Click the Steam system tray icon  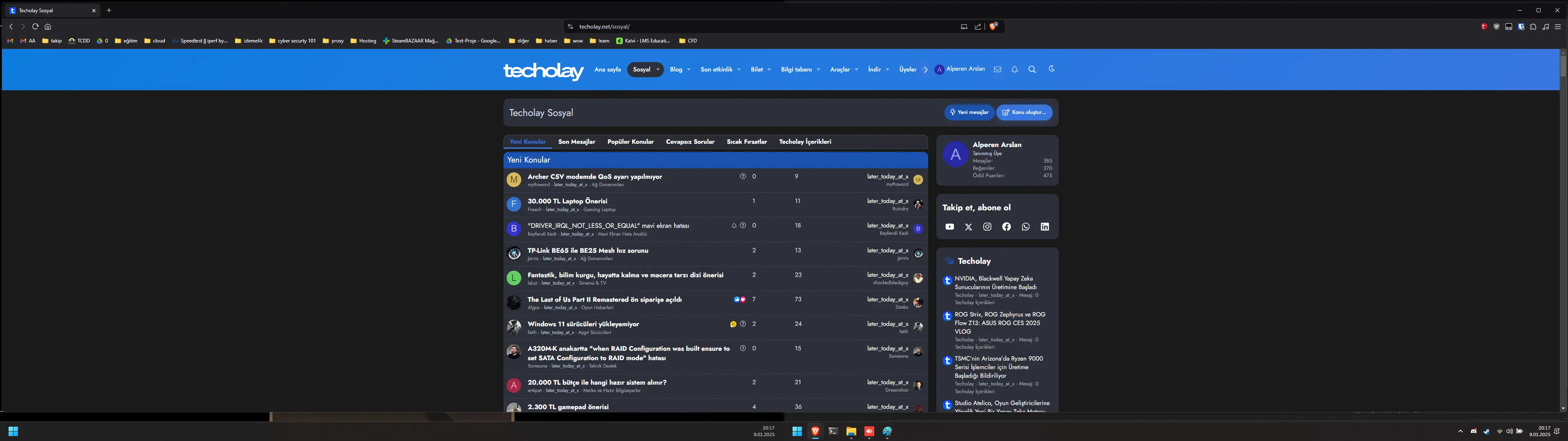1486,431
